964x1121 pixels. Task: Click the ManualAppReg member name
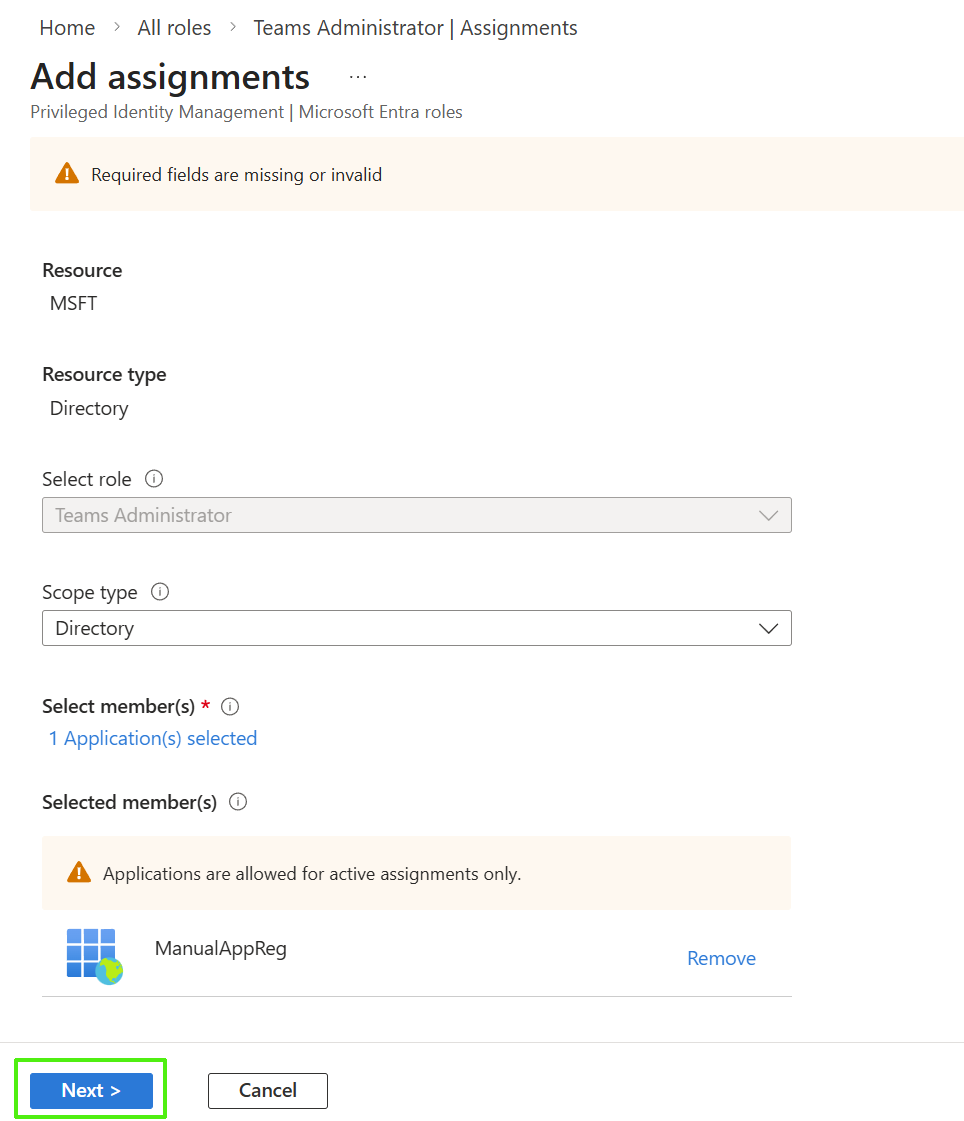click(221, 948)
